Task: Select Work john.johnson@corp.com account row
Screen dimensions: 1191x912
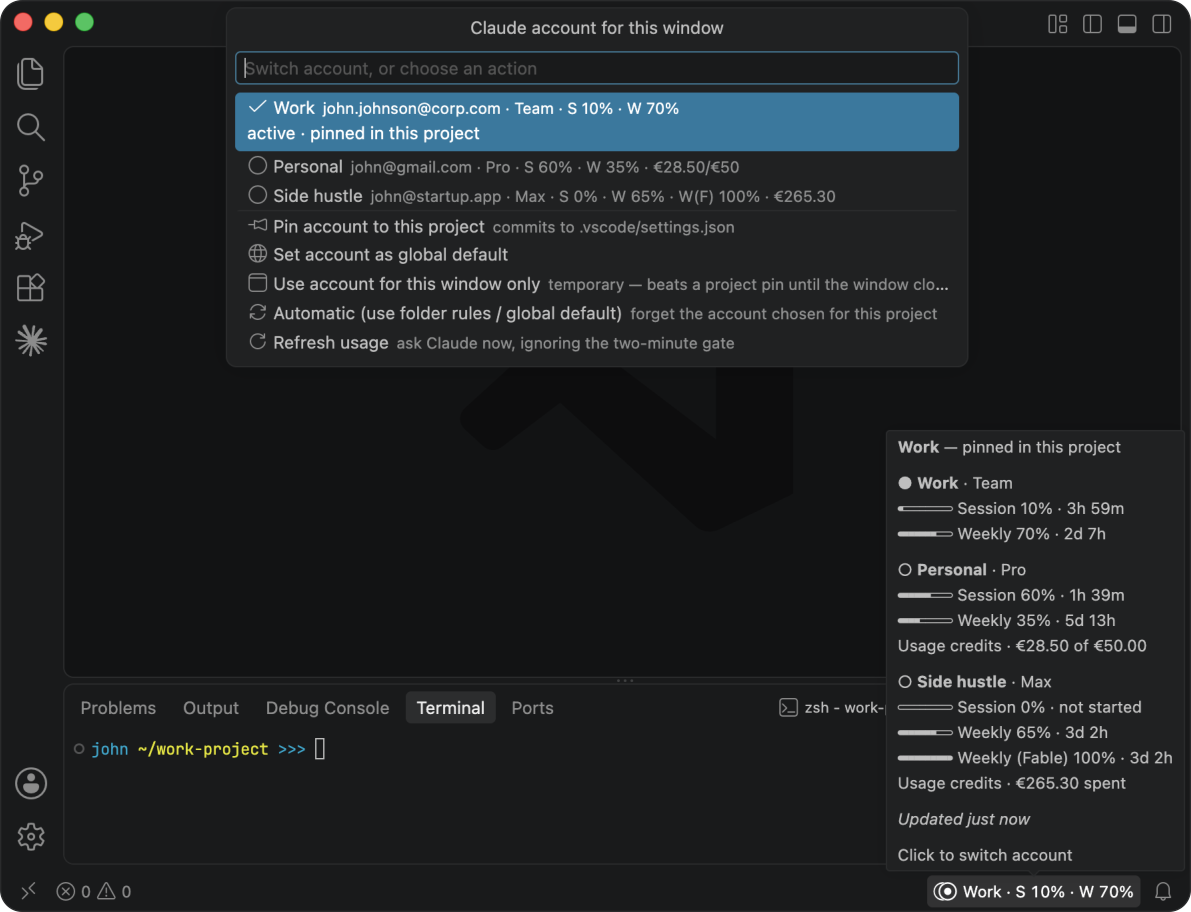Action: pos(597,121)
